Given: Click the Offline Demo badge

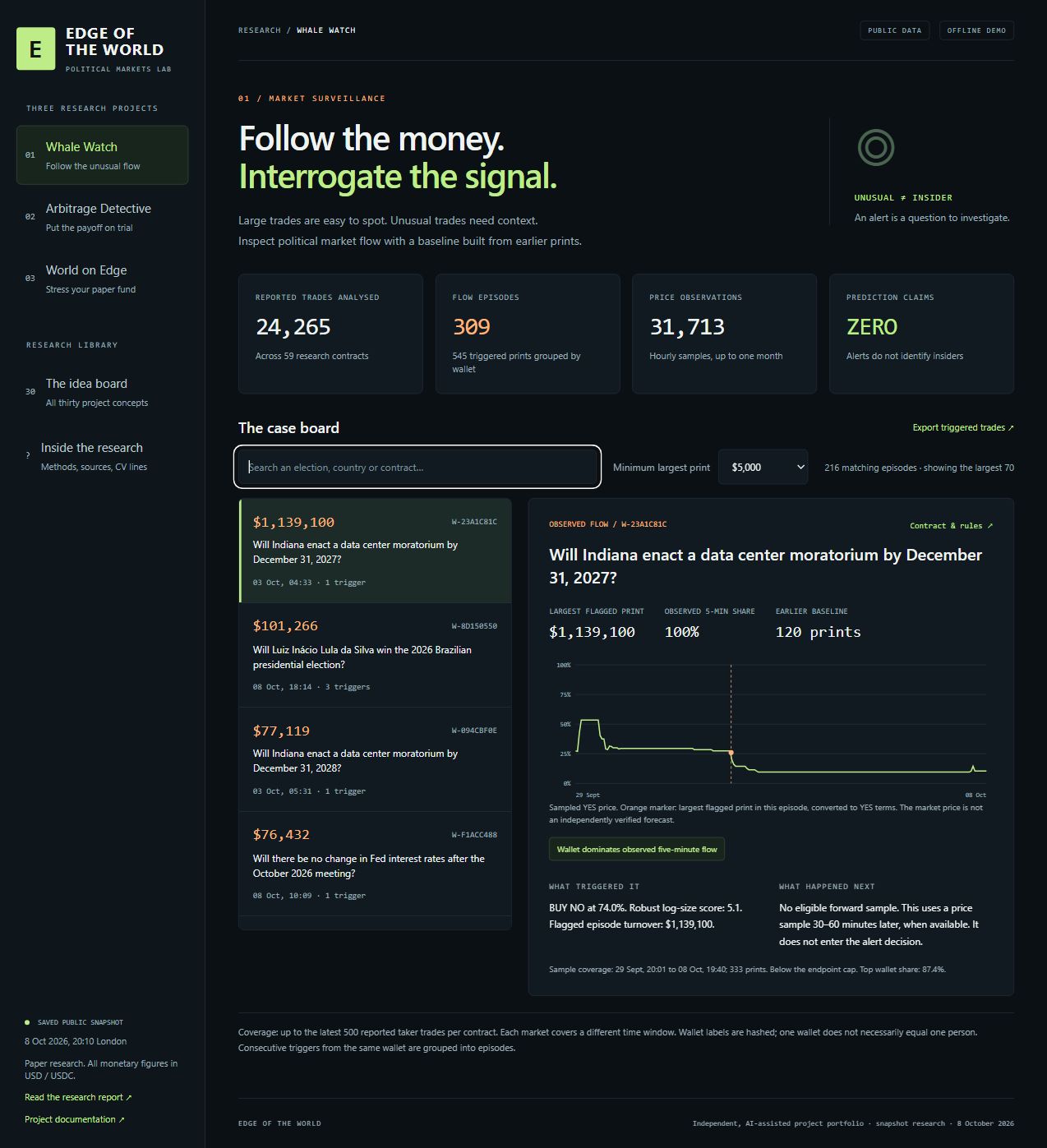Looking at the screenshot, I should (x=976, y=30).
